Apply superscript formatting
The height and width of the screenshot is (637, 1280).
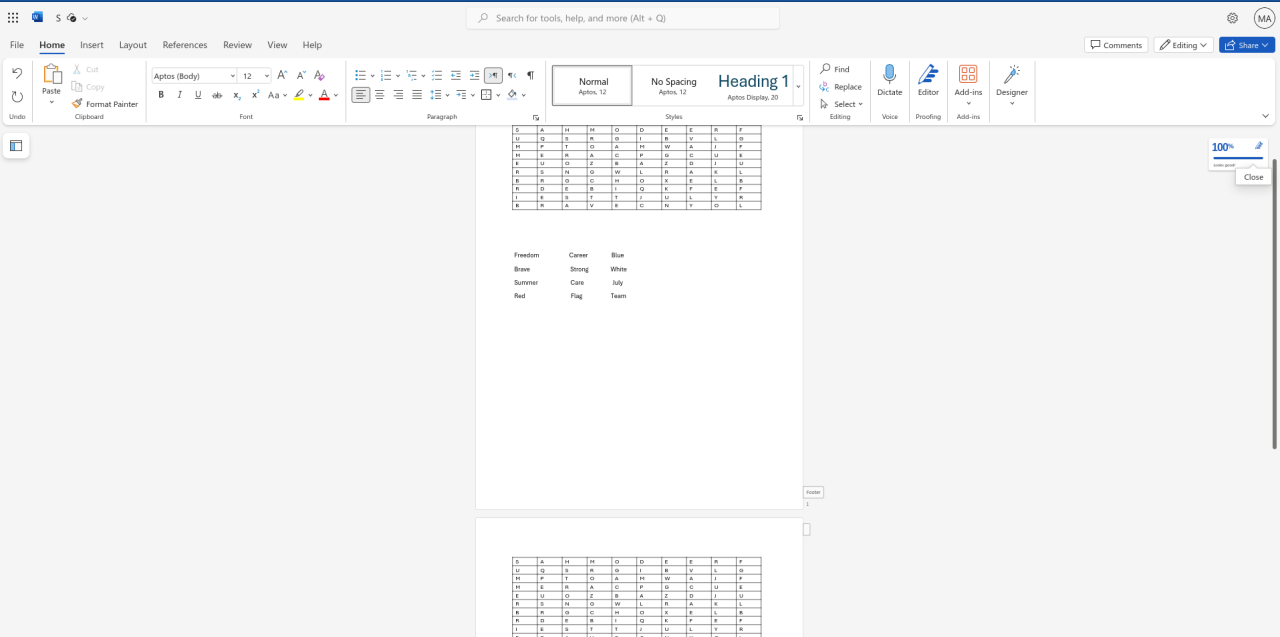pyautogui.click(x=256, y=95)
